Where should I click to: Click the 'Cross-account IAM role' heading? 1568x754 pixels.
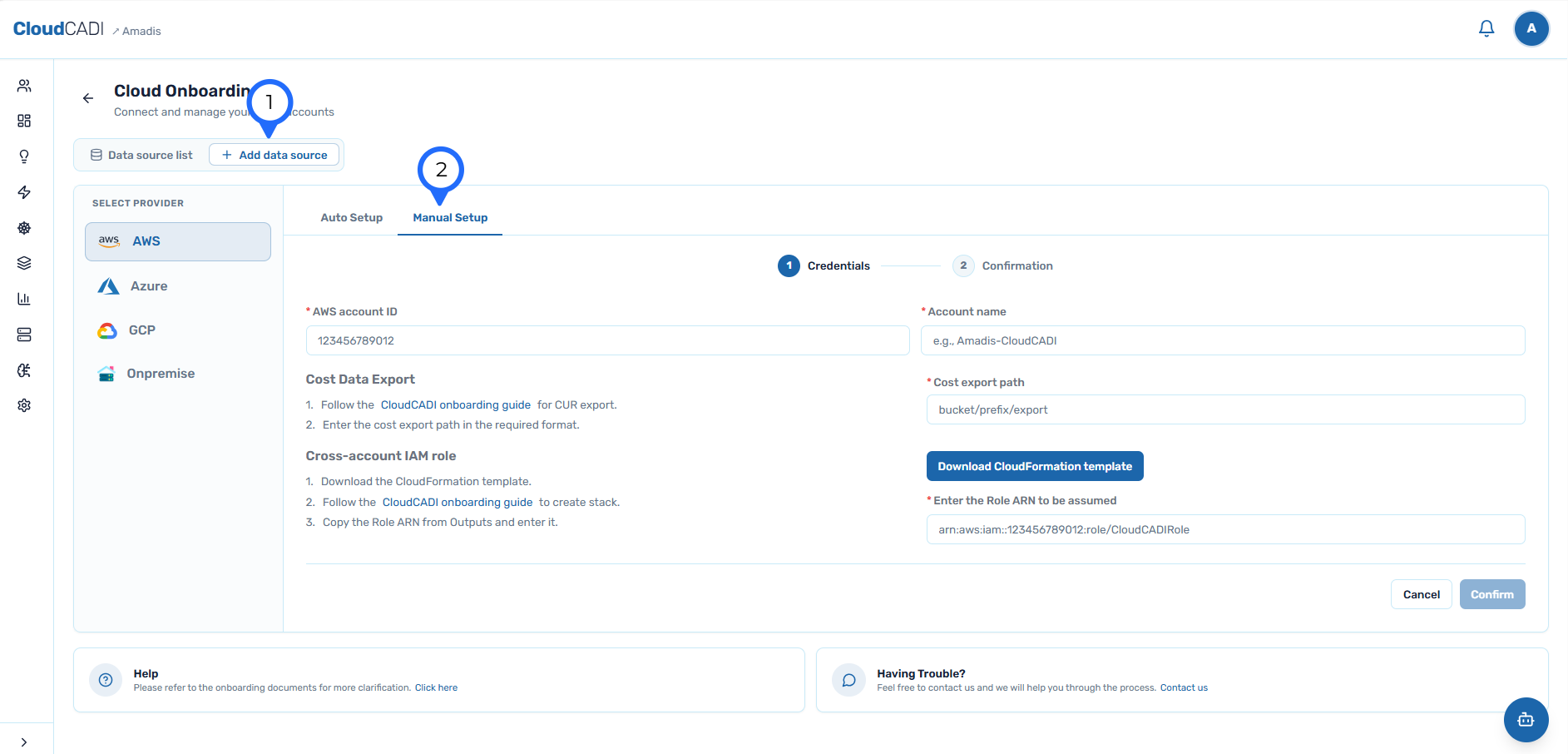(381, 456)
